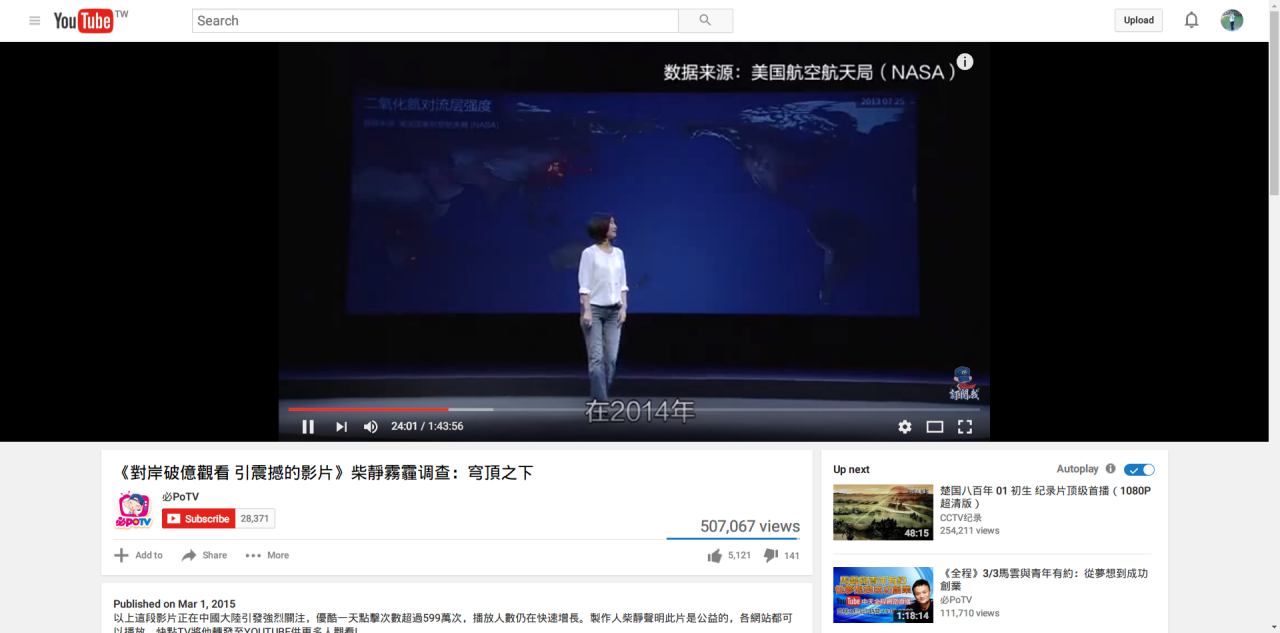Open the CCTV纪录 channel link
The height and width of the screenshot is (633, 1280).
961,518
